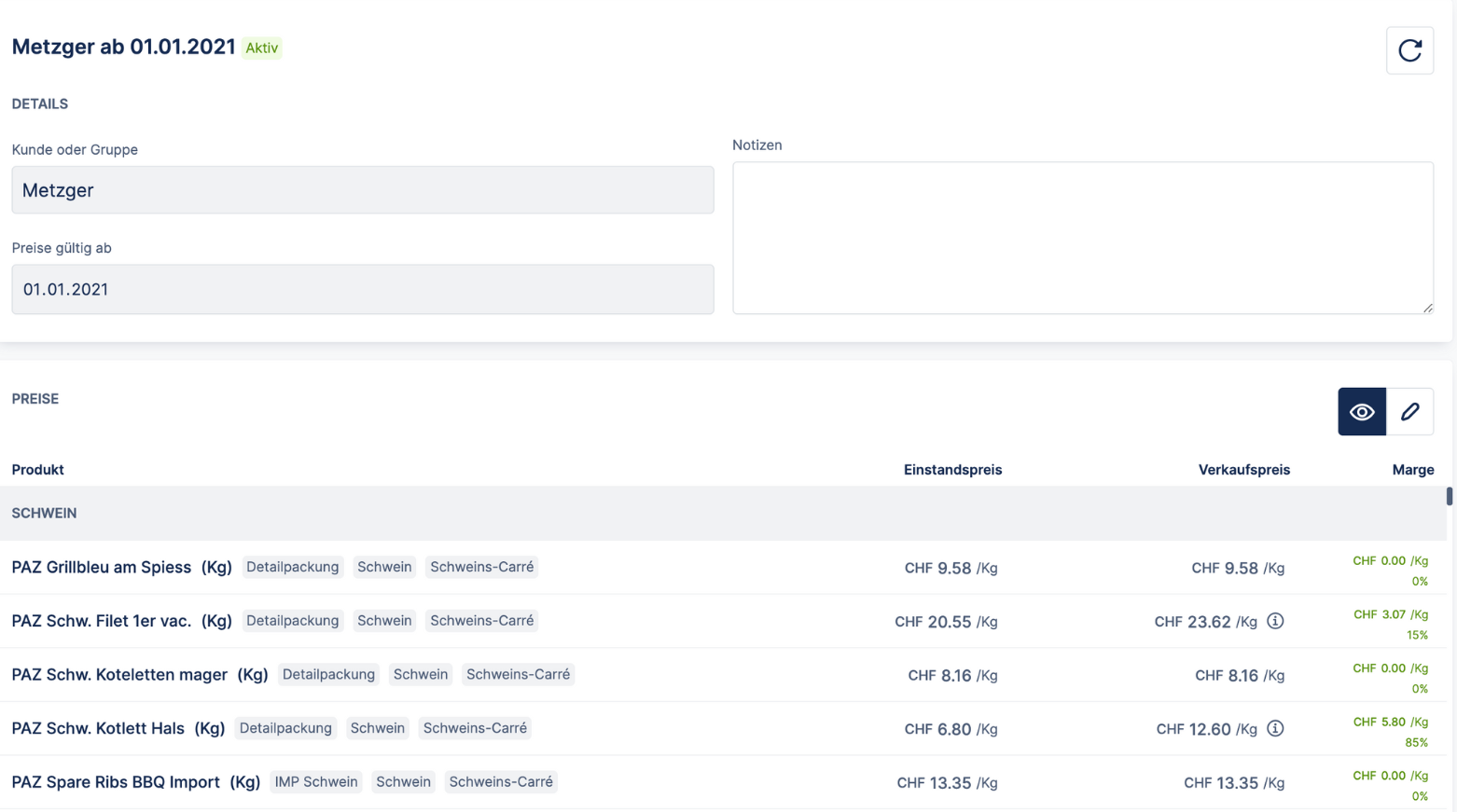1457x812 pixels.
Task: Click the IMP Schwein tag
Action: pyautogui.click(x=316, y=782)
